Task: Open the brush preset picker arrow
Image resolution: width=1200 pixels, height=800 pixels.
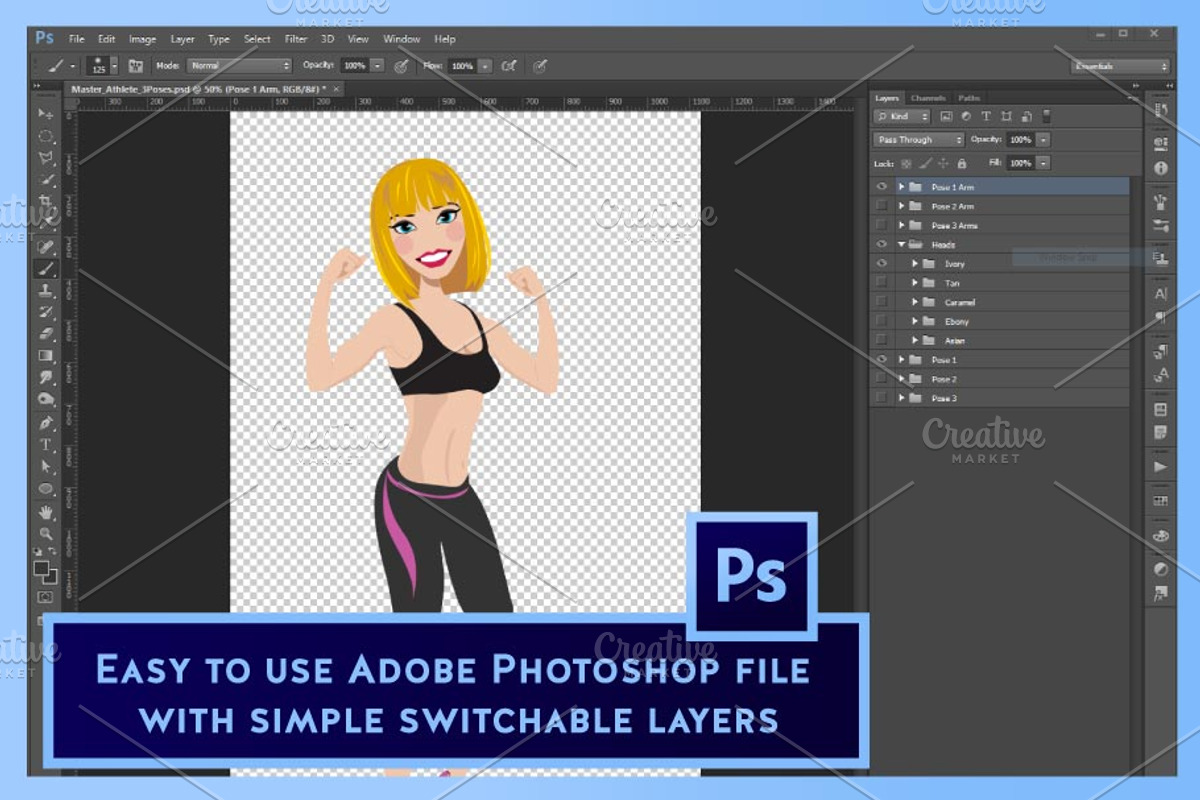Action: click(113, 66)
